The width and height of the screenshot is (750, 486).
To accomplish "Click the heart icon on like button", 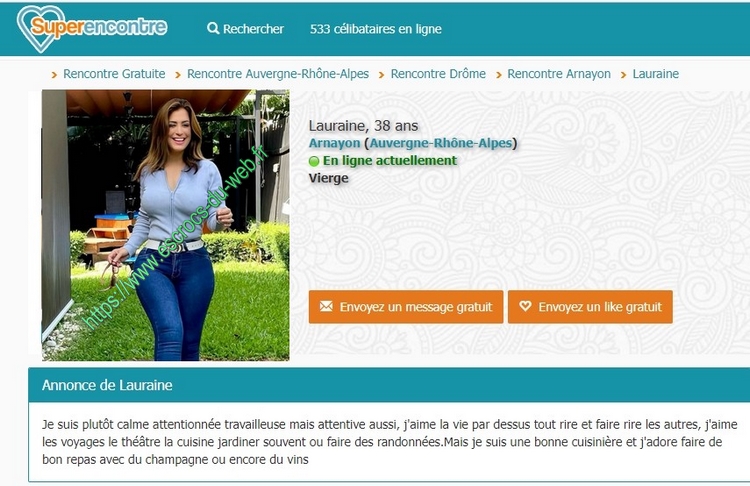I will click(x=525, y=306).
